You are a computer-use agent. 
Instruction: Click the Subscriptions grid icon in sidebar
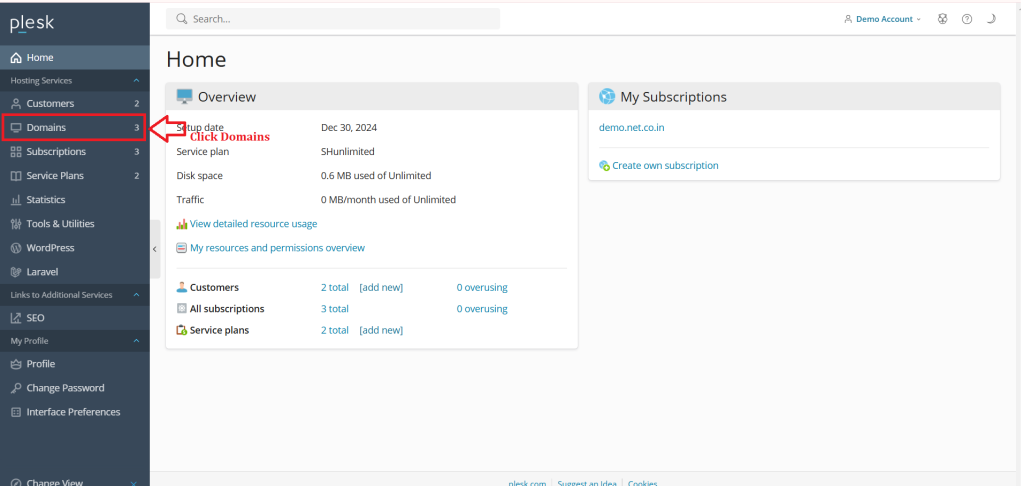coord(16,152)
